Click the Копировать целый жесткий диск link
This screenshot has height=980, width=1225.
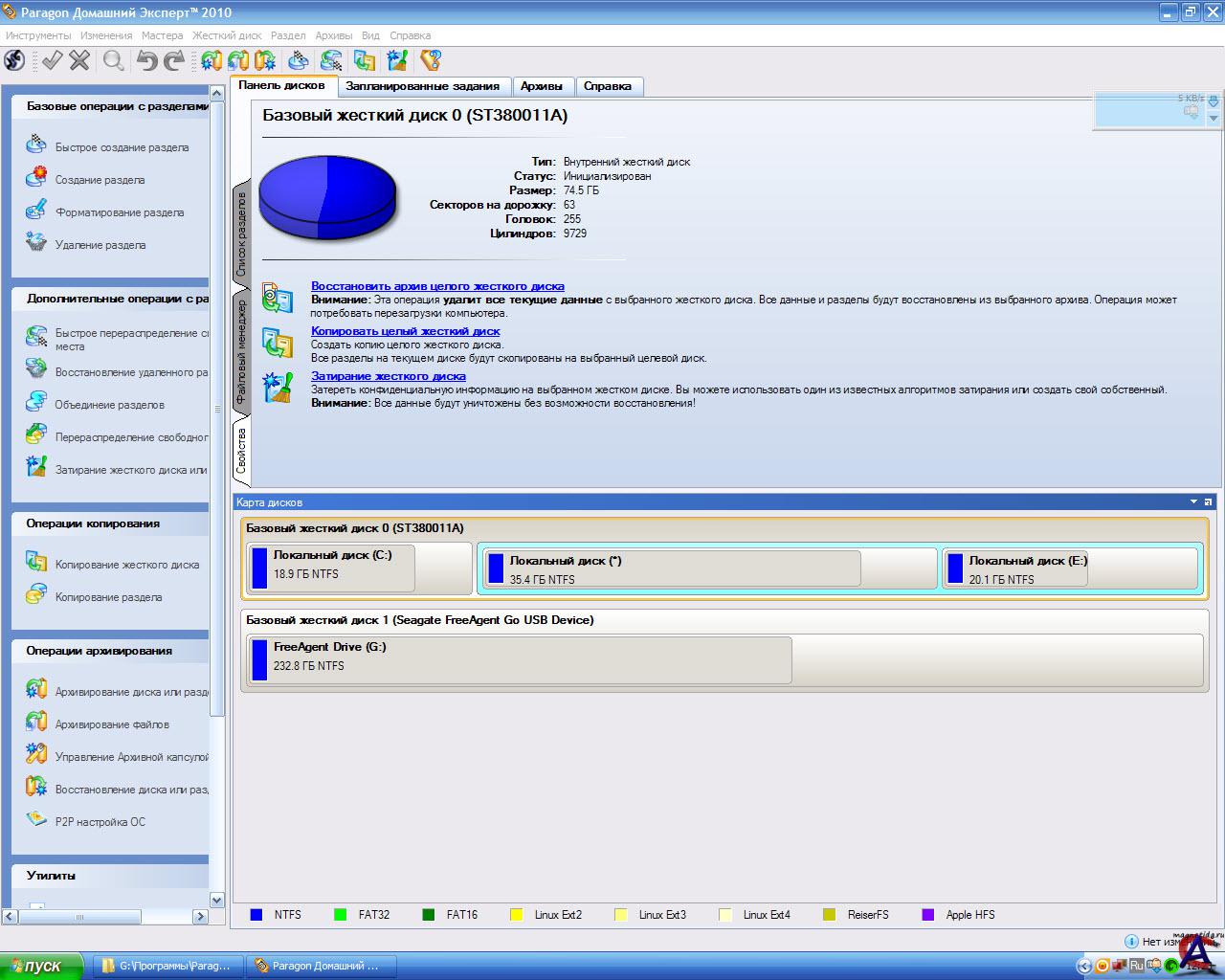405,331
